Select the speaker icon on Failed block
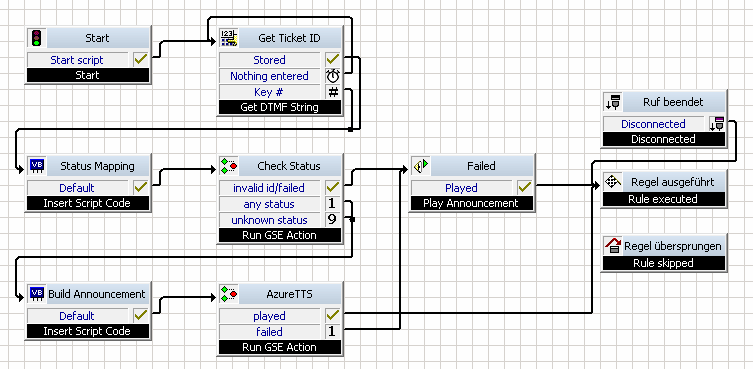Screen dimensions: 753x369 click(421, 166)
